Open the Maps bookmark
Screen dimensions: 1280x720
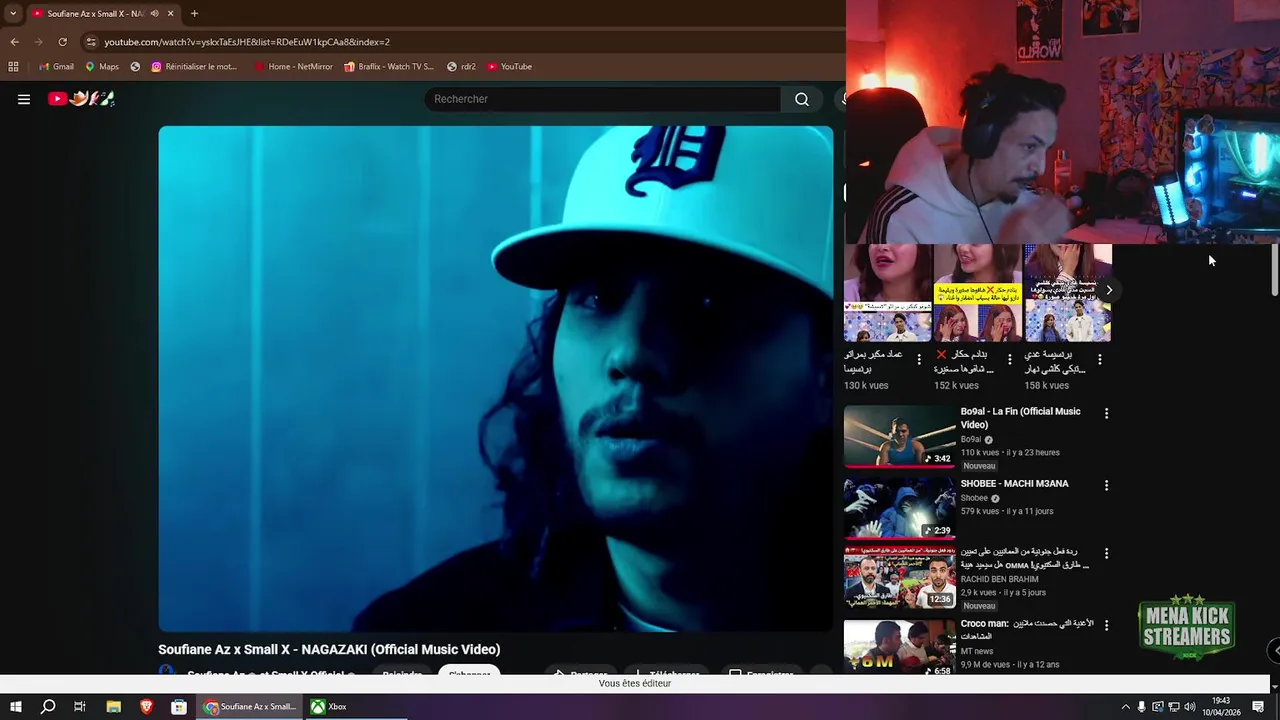tap(102, 67)
